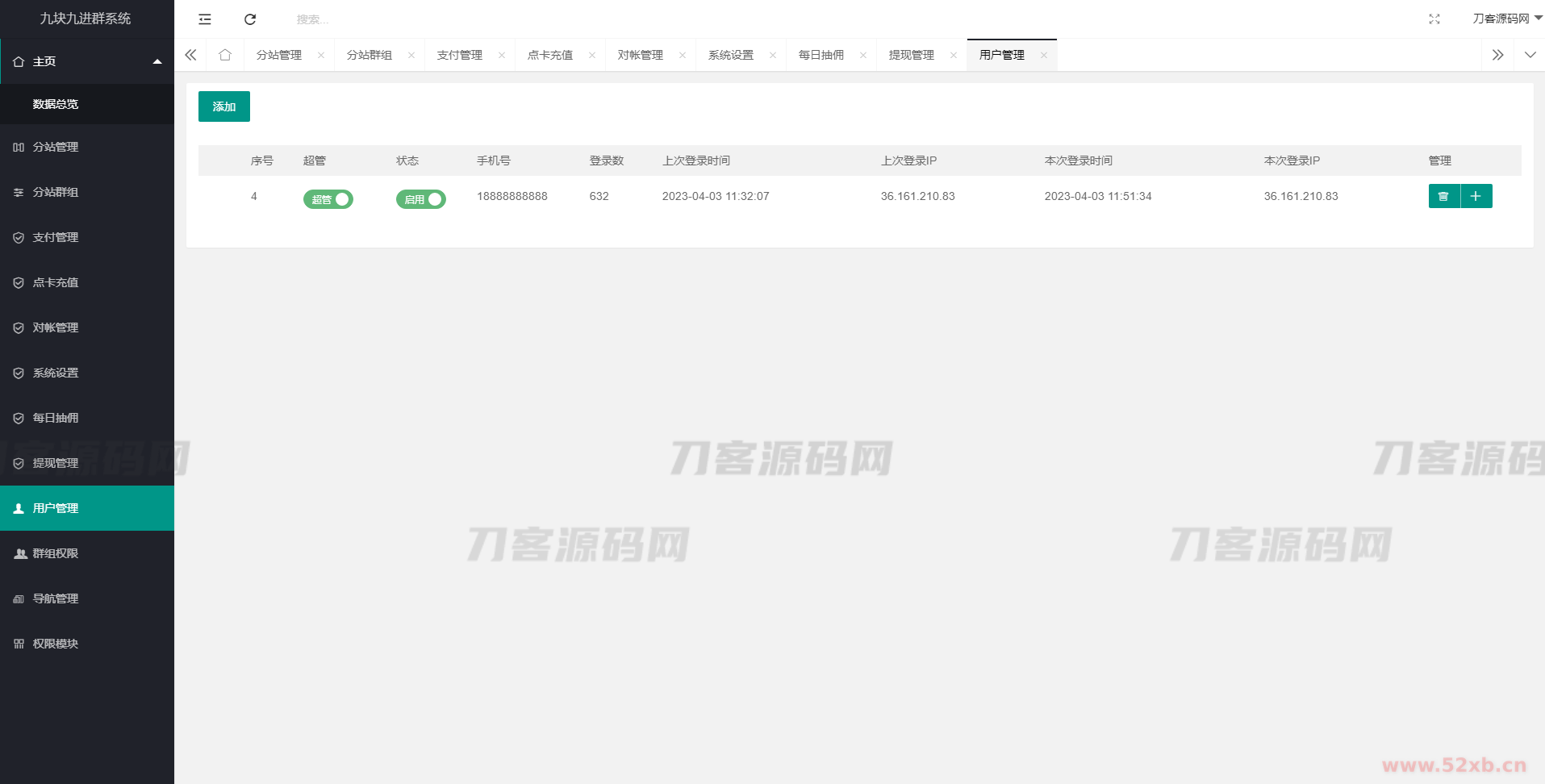Open the 刀客源码网 user dropdown
1545x784 pixels.
1505,19
